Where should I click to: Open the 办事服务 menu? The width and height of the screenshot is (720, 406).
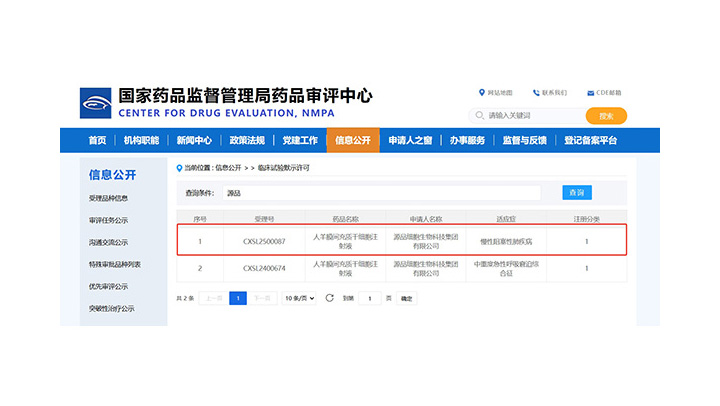point(467,140)
